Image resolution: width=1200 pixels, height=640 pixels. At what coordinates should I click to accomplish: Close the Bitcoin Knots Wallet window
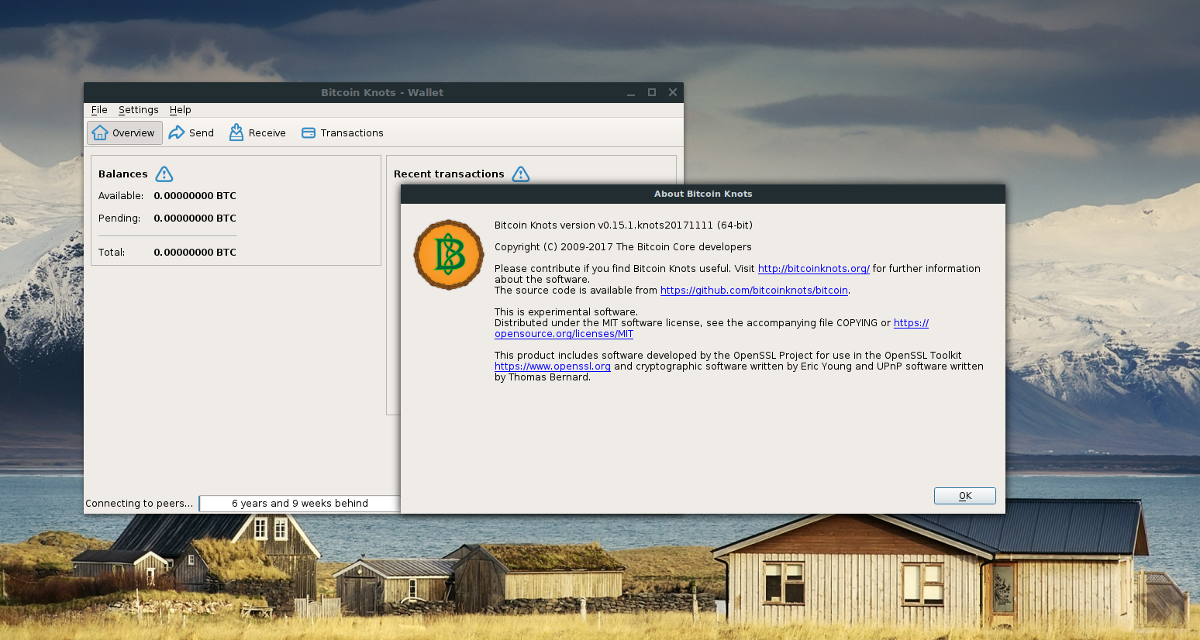coord(672,92)
